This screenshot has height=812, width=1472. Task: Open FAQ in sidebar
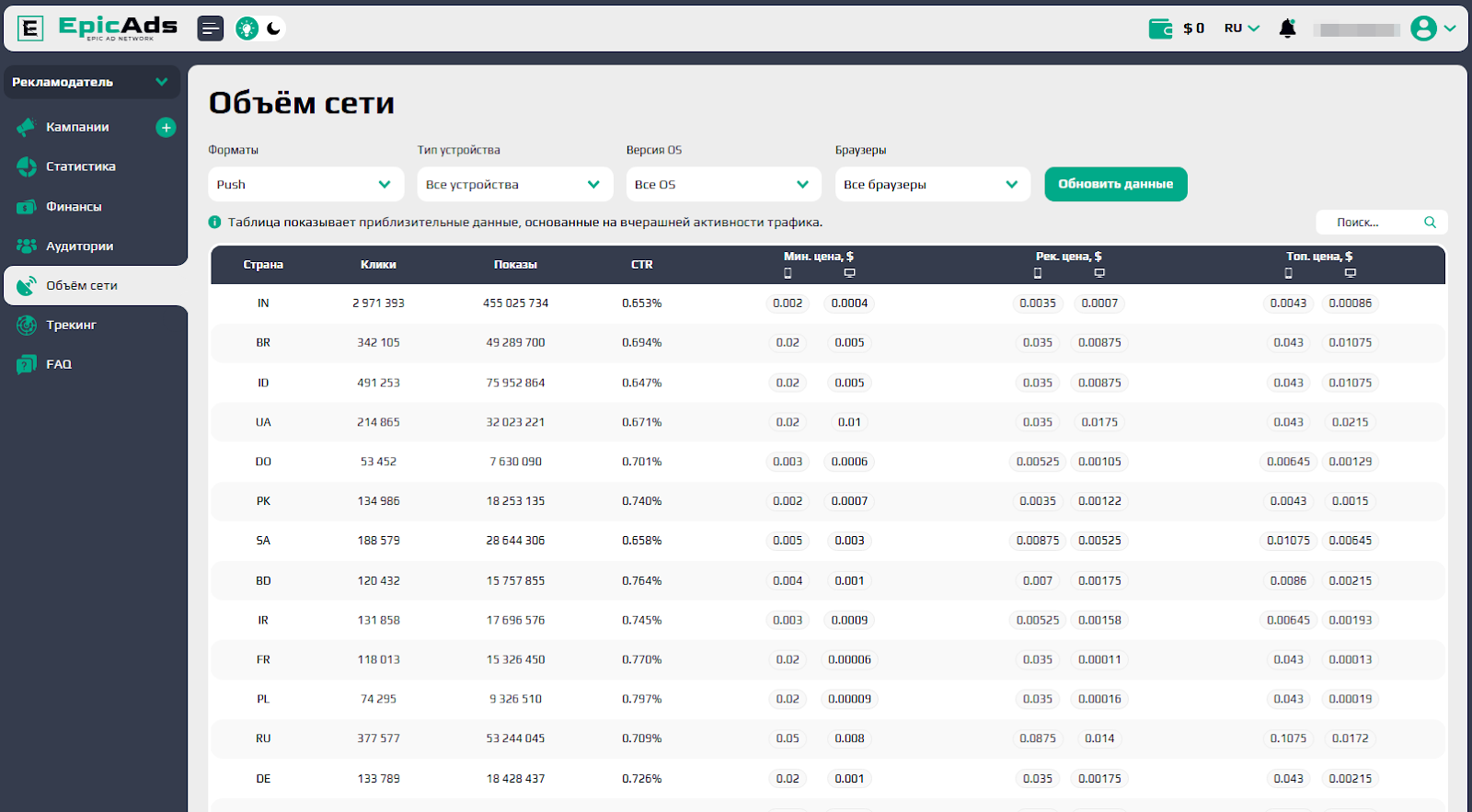[x=59, y=364]
